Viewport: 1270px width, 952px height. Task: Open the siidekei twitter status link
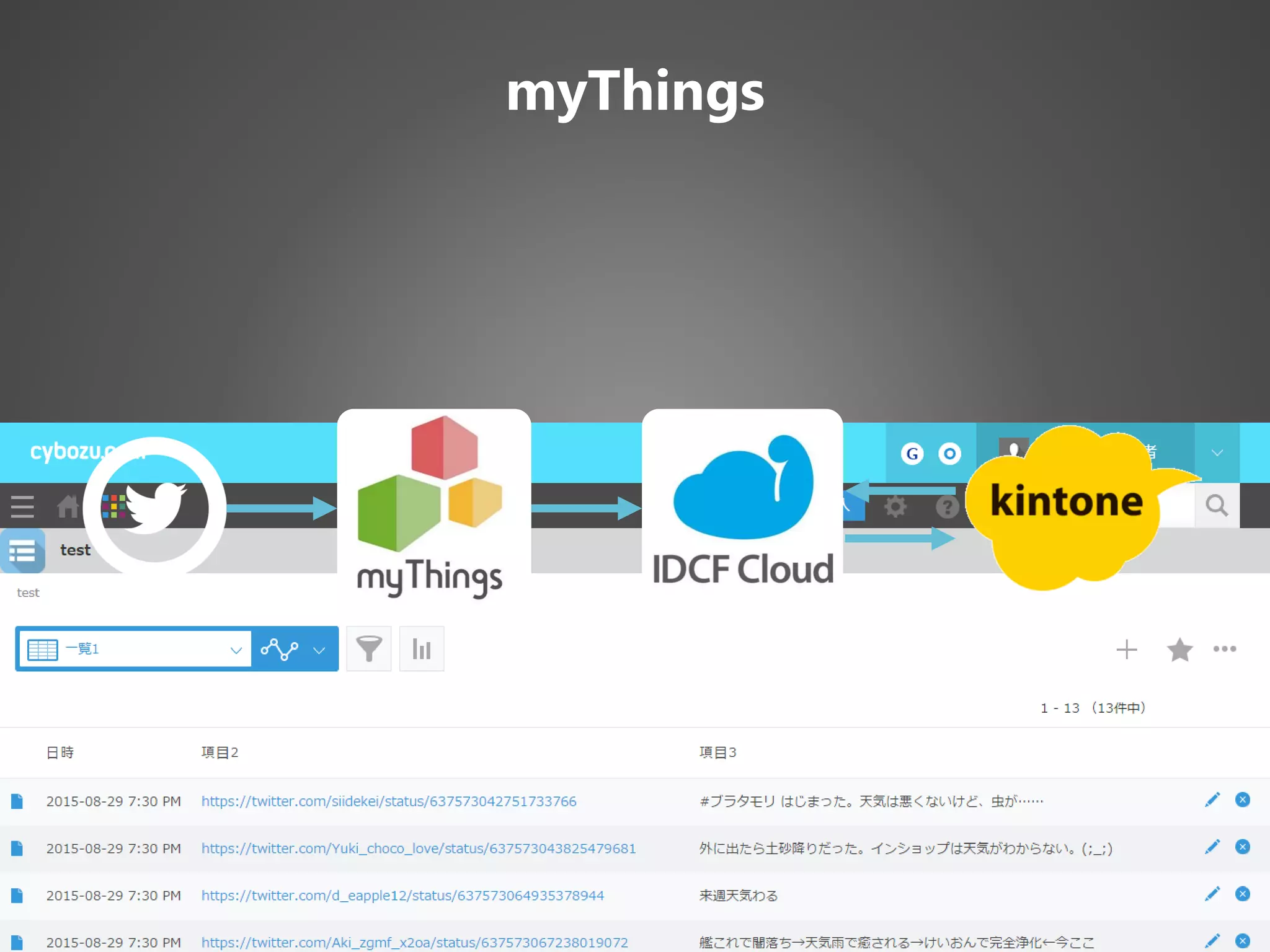click(389, 801)
